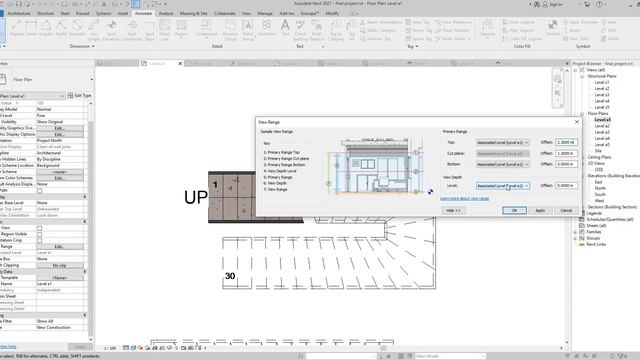Click the Hide >> button
Screen dimensions: 640x360
click(x=453, y=211)
